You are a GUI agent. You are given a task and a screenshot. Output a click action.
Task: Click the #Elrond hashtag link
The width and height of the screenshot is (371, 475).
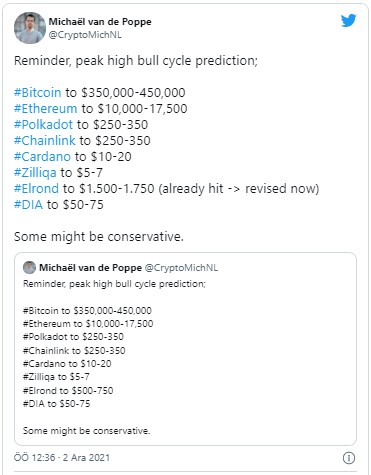click(x=36, y=188)
